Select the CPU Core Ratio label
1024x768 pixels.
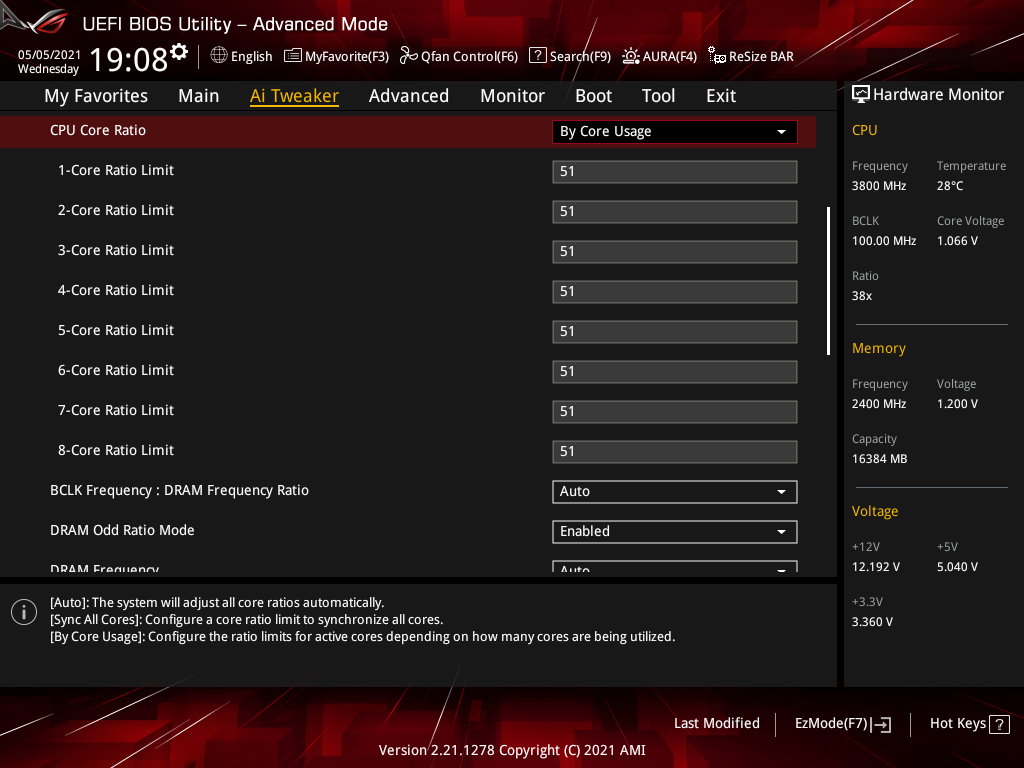pyautogui.click(x=98, y=130)
